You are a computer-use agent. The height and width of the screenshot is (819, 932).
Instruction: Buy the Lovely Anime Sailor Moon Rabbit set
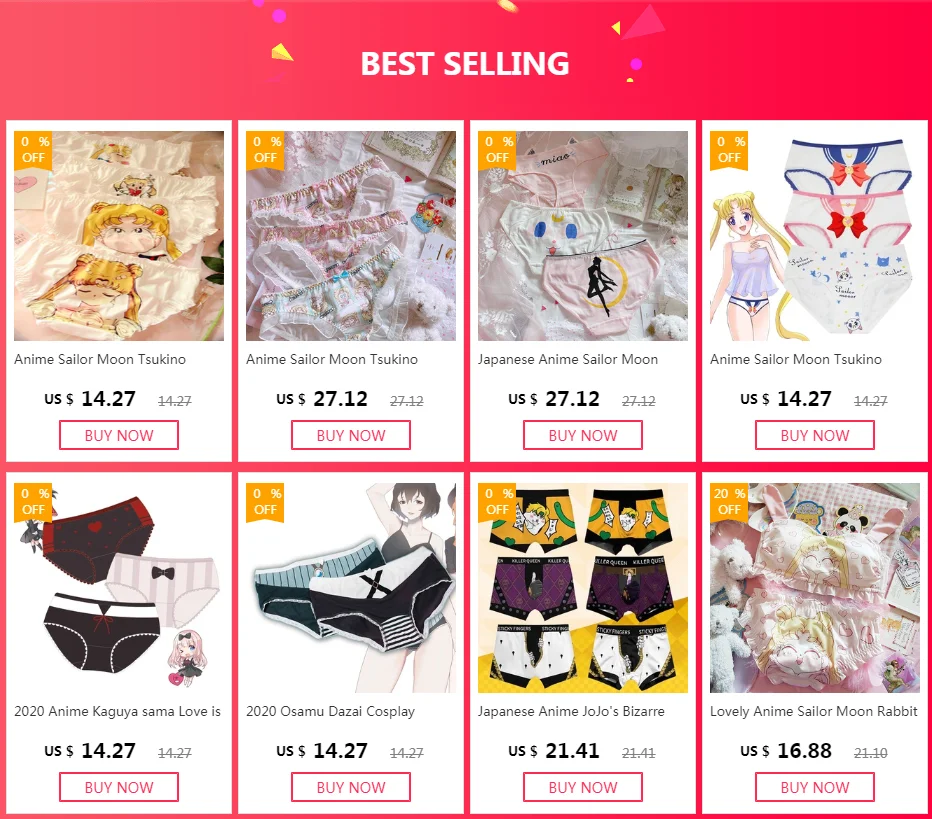click(815, 787)
